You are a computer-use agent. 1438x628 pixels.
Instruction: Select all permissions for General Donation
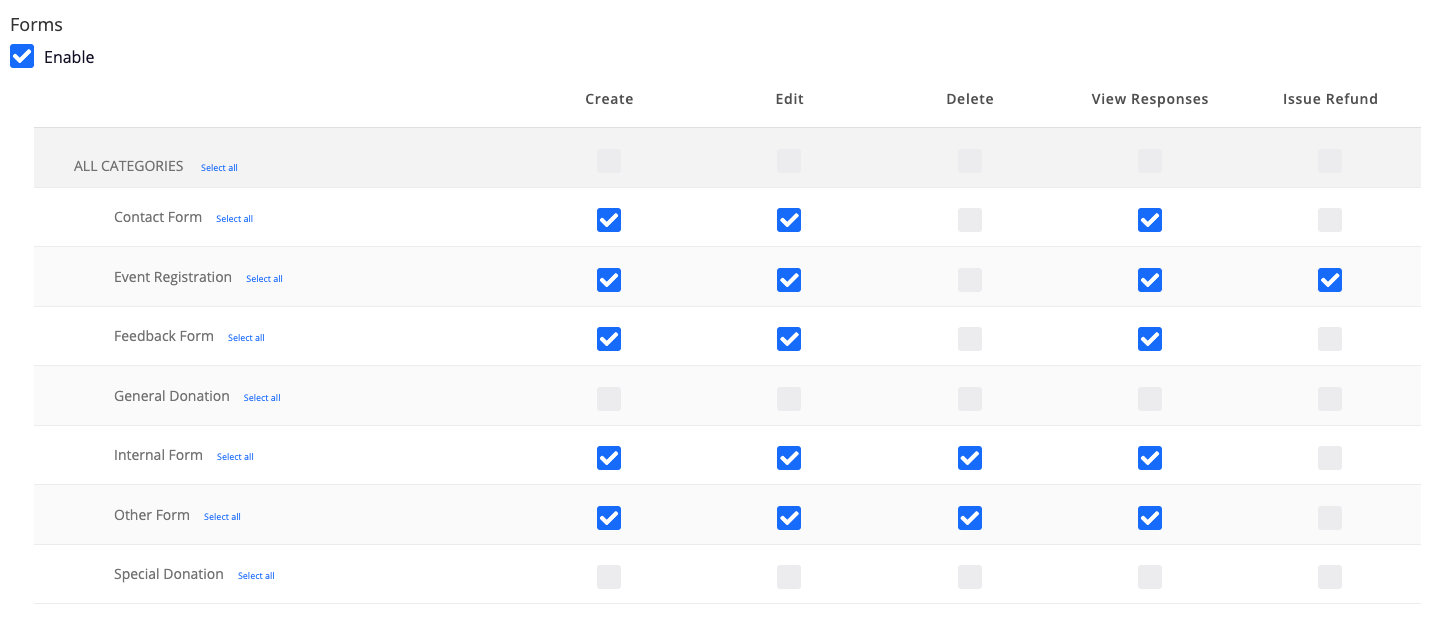(x=261, y=397)
